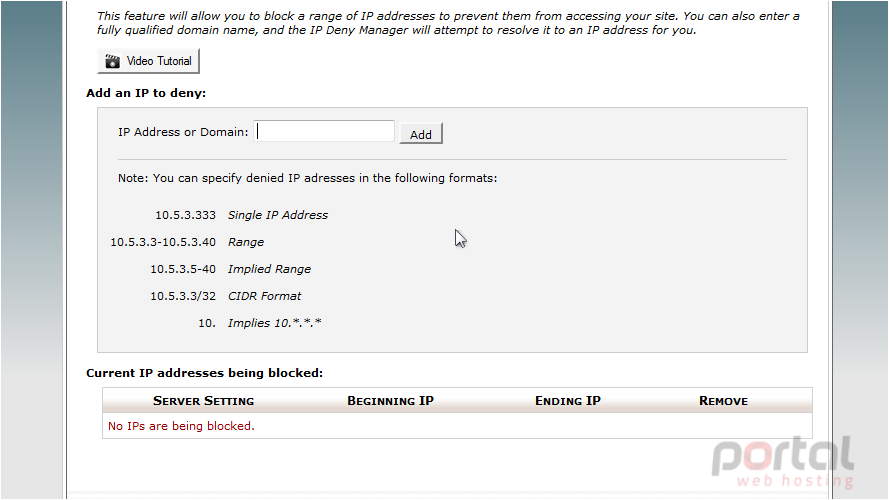Select the Remove column header
This screenshot has width=889, height=500.
[723, 401]
